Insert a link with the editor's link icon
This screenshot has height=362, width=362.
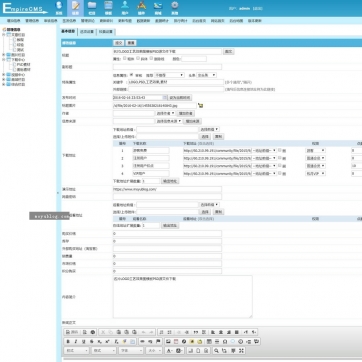[142, 341]
